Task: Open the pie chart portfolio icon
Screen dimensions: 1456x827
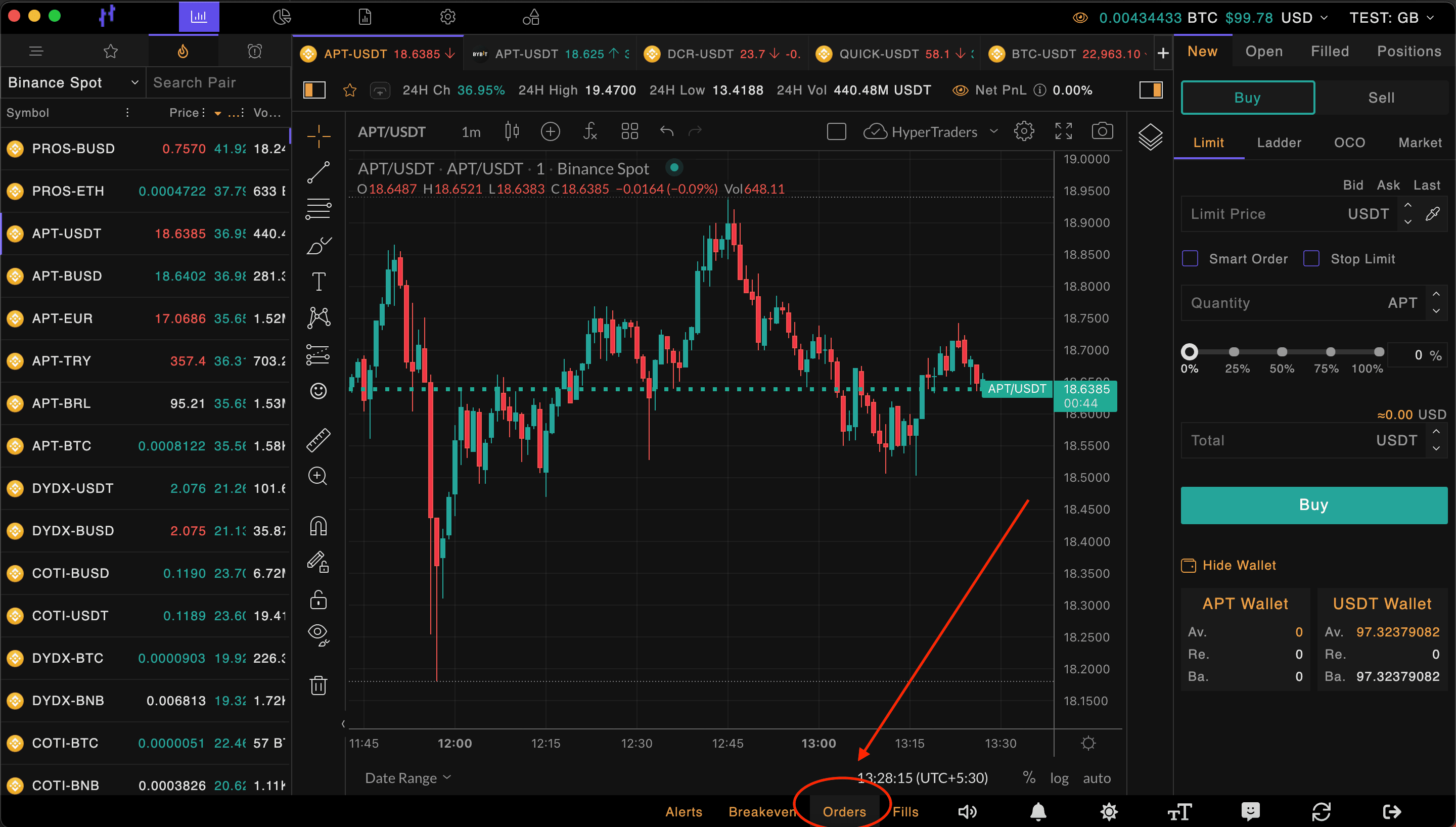Action: pos(282,17)
